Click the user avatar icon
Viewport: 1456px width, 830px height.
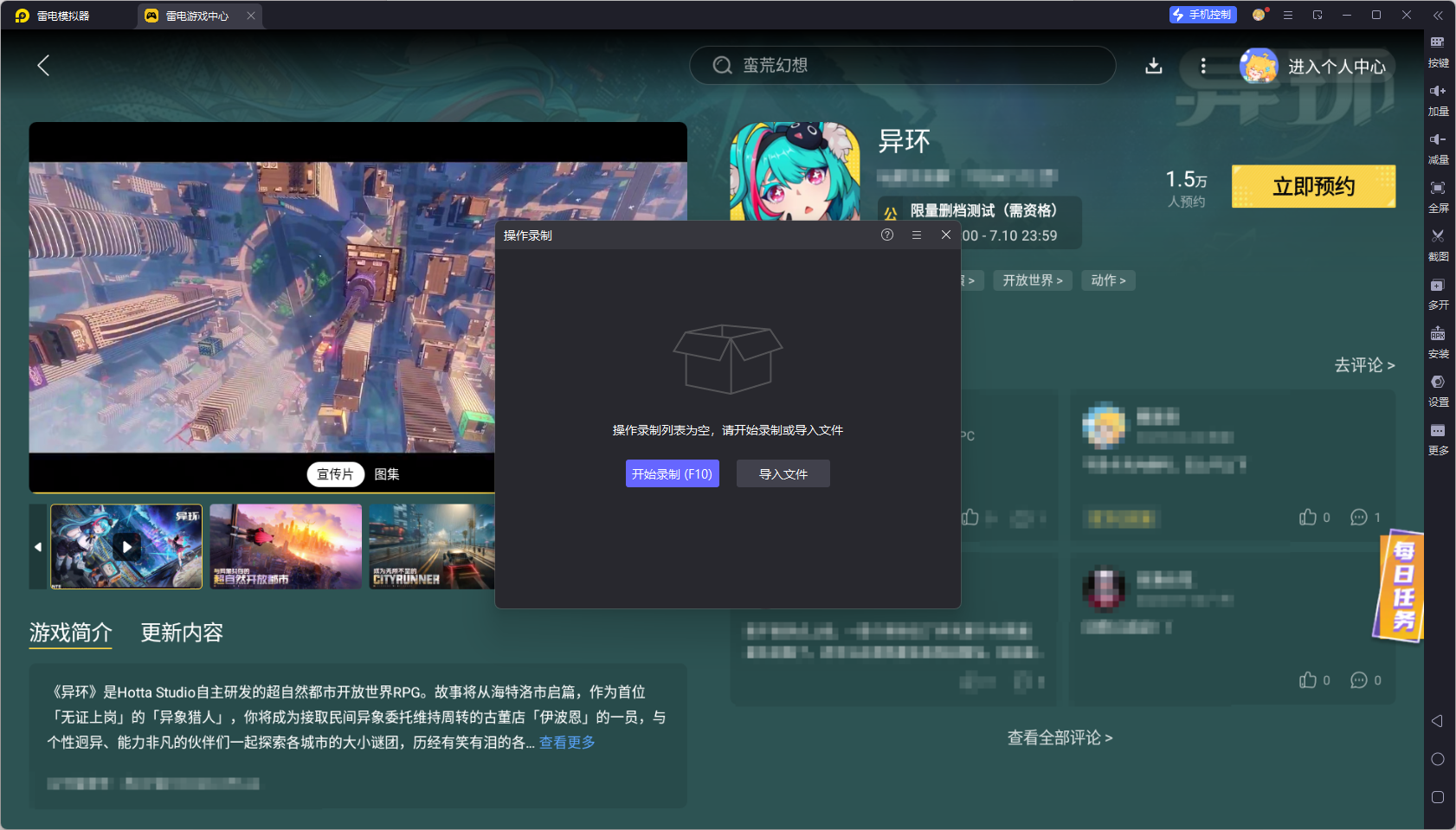[x=1259, y=66]
